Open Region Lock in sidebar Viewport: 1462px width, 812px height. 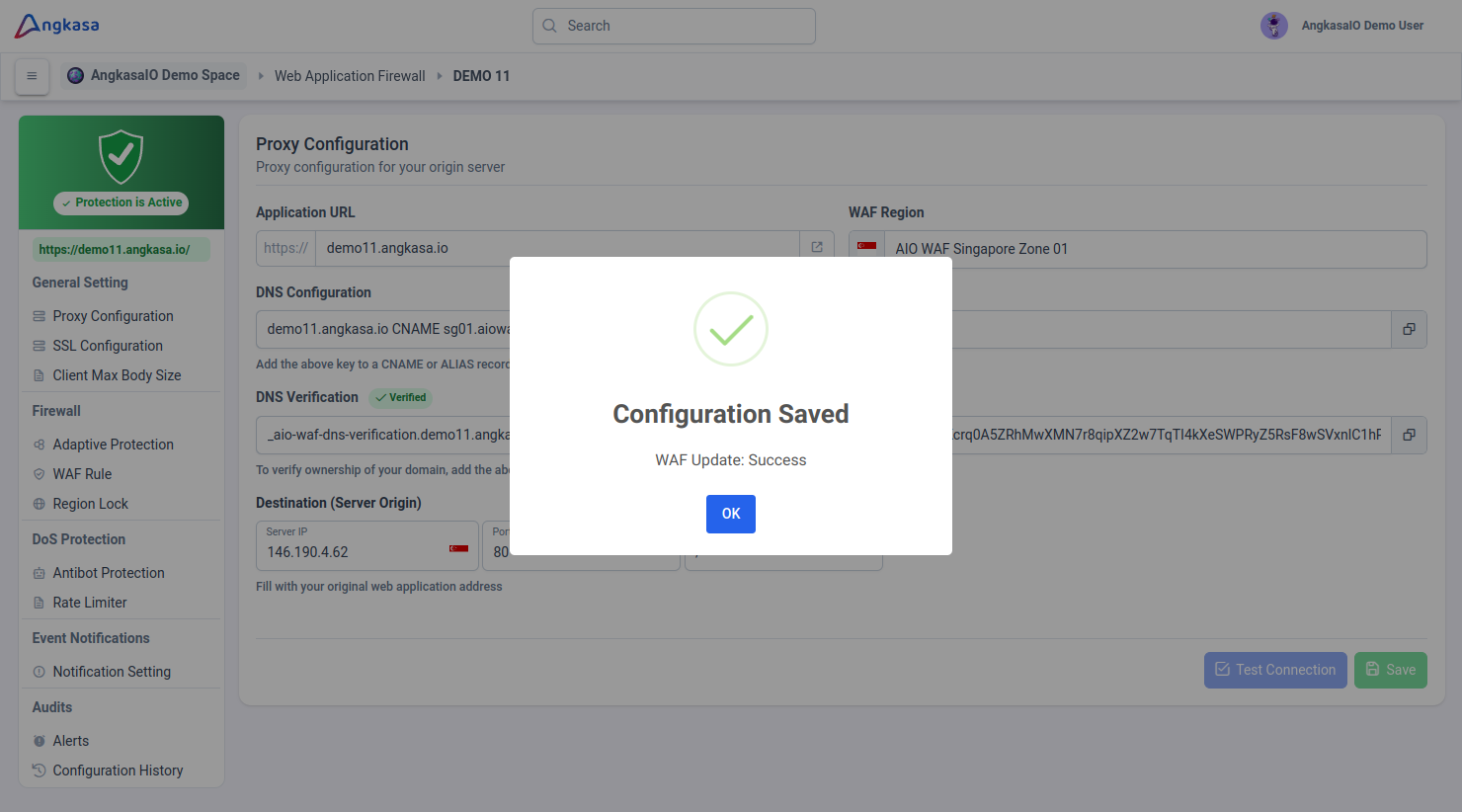tap(90, 504)
